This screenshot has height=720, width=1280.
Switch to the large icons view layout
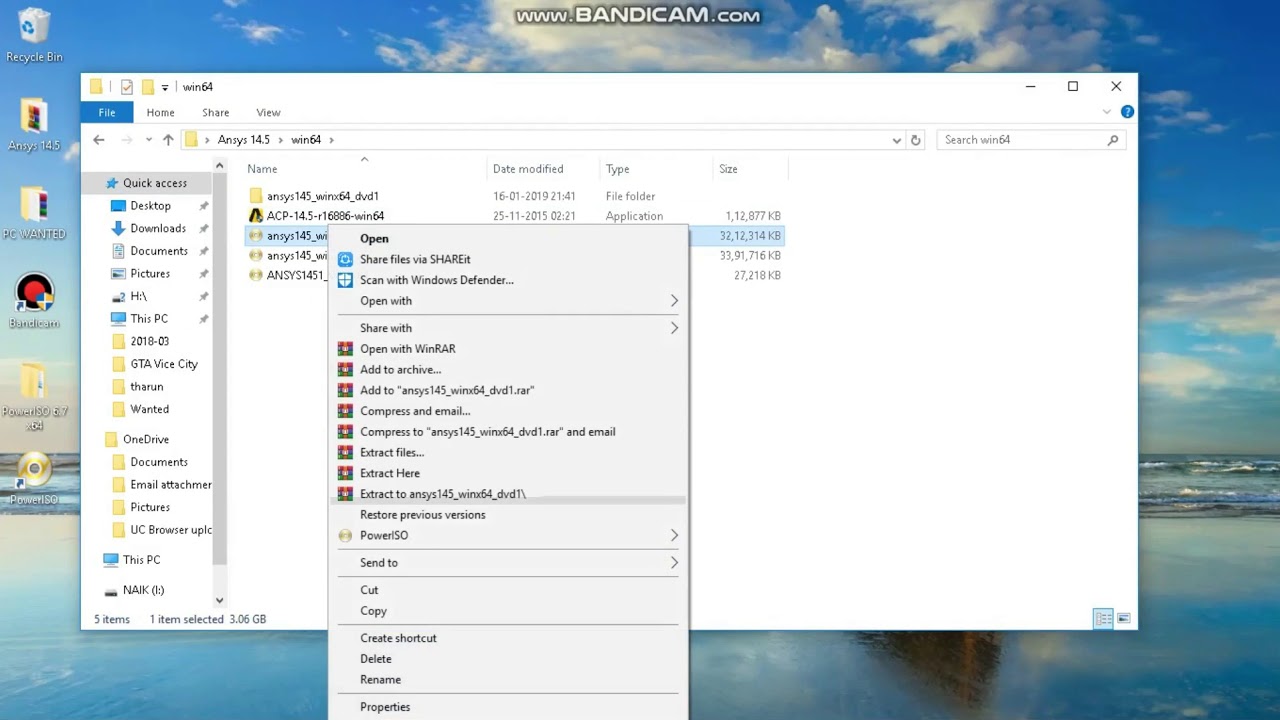tap(1123, 619)
